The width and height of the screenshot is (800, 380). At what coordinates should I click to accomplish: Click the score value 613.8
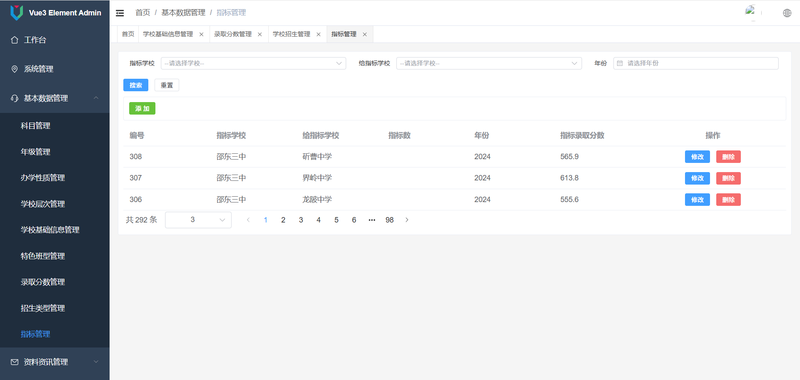(569, 178)
